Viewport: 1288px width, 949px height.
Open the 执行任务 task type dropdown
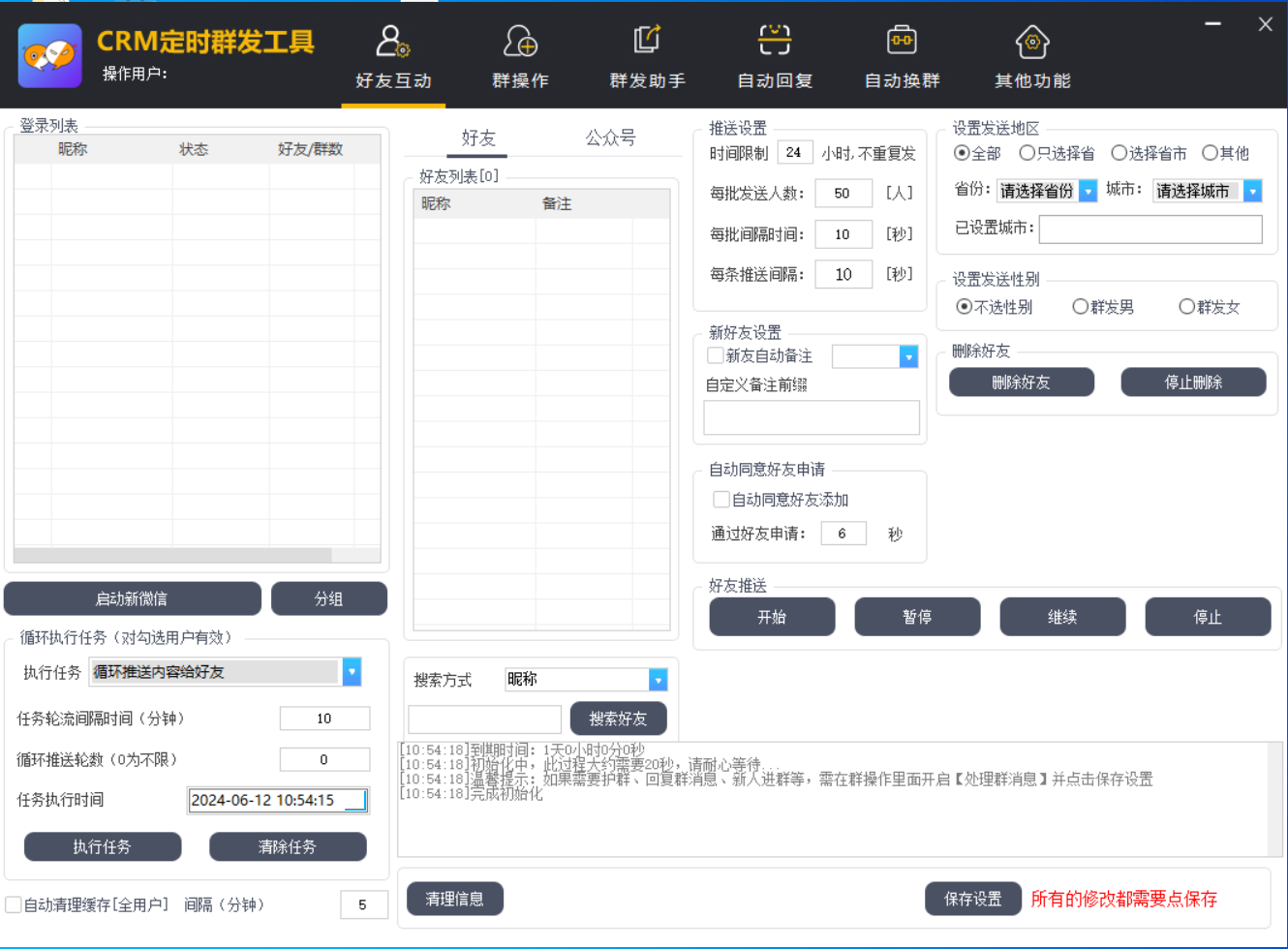coord(352,672)
